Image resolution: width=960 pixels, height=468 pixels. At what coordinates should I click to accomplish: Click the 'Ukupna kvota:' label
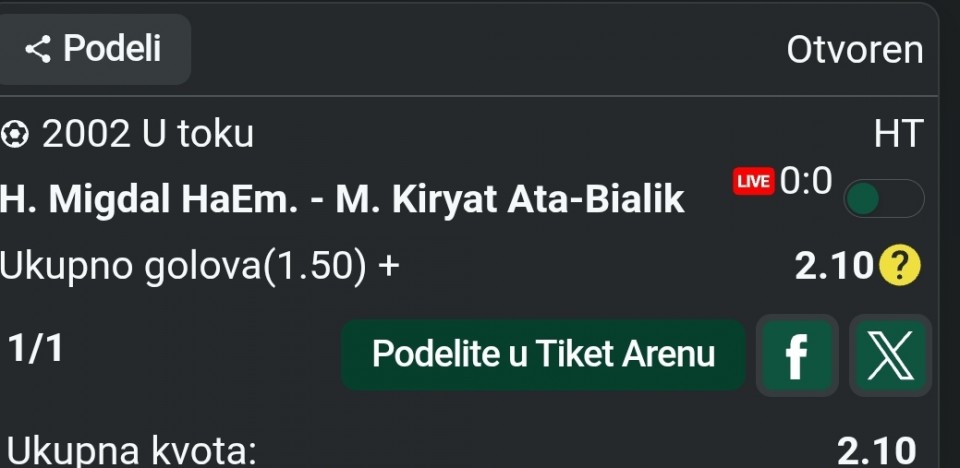point(128,451)
